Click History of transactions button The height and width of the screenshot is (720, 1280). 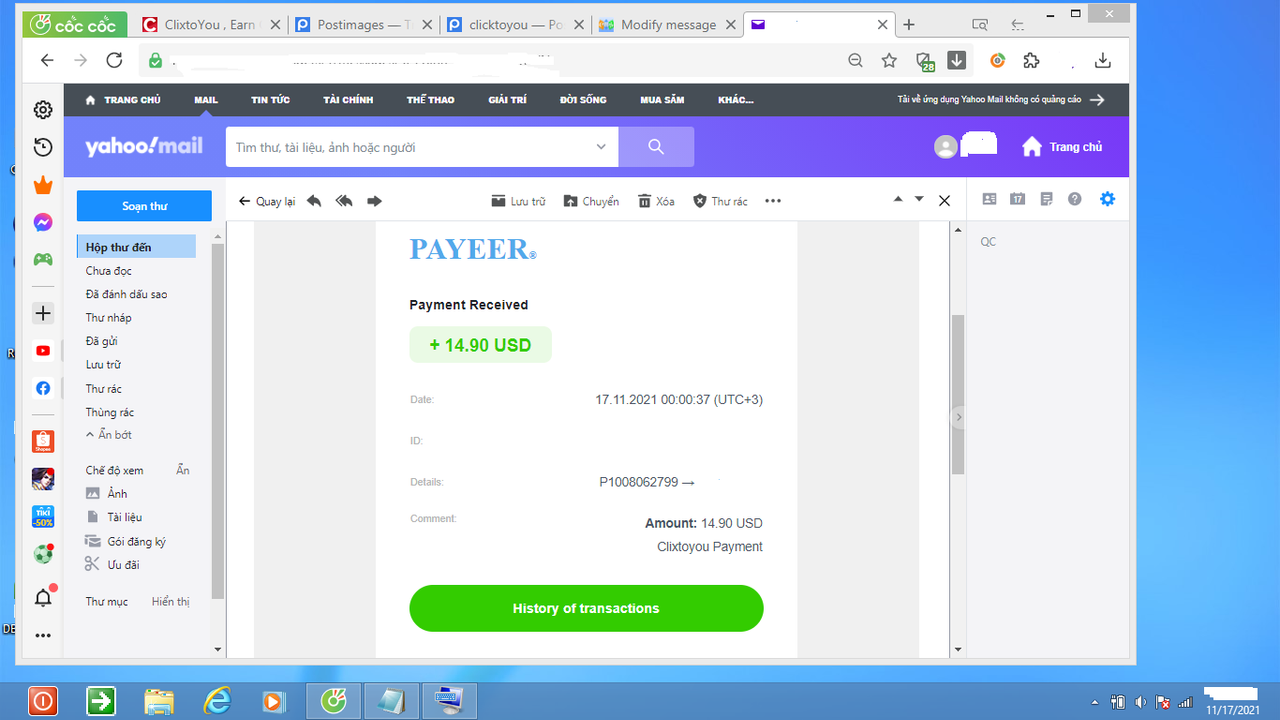point(586,608)
